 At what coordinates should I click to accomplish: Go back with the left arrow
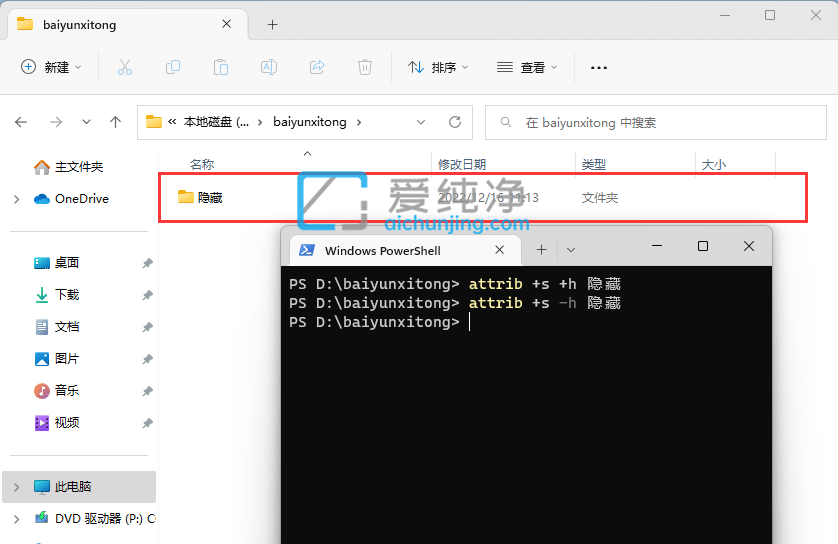(21, 122)
